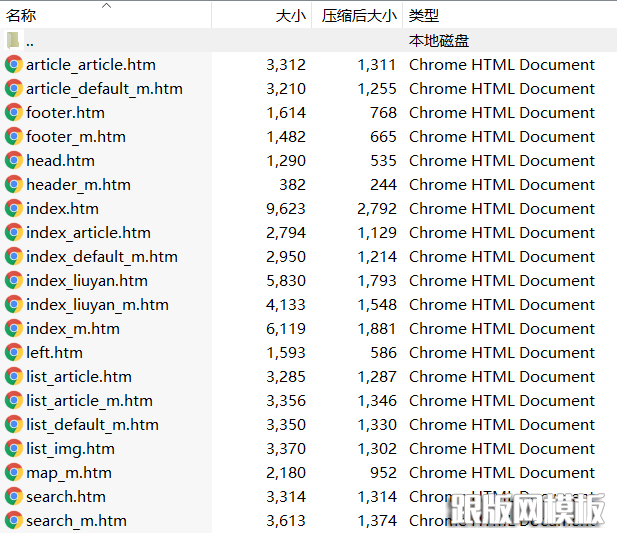Sort list by the 类型 column header

coord(424,16)
